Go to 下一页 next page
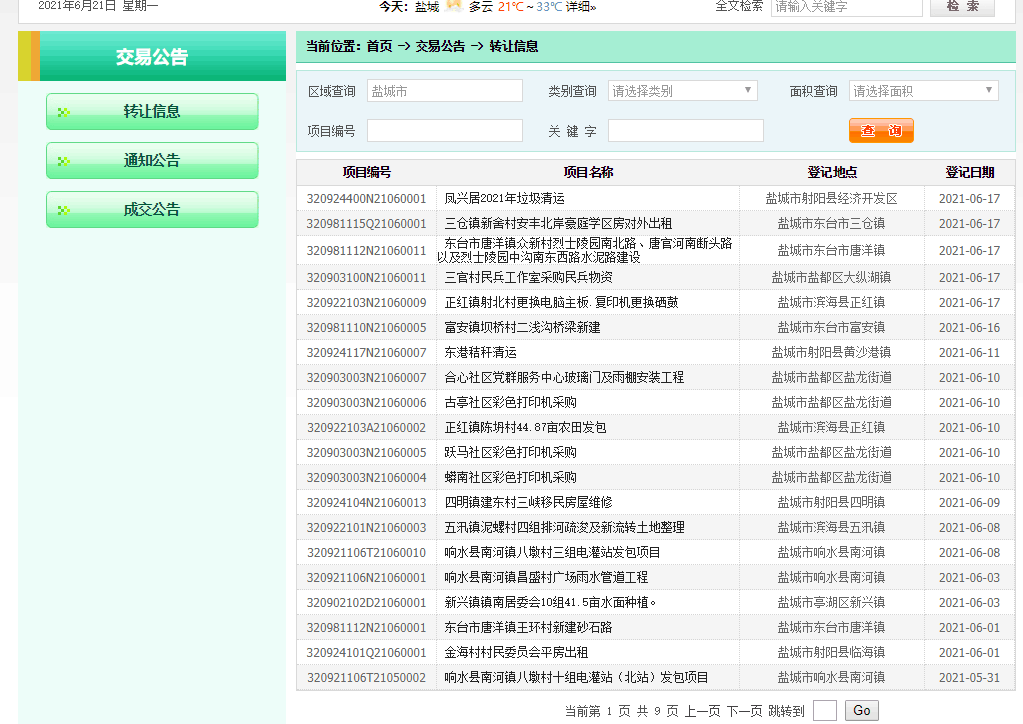 744,711
